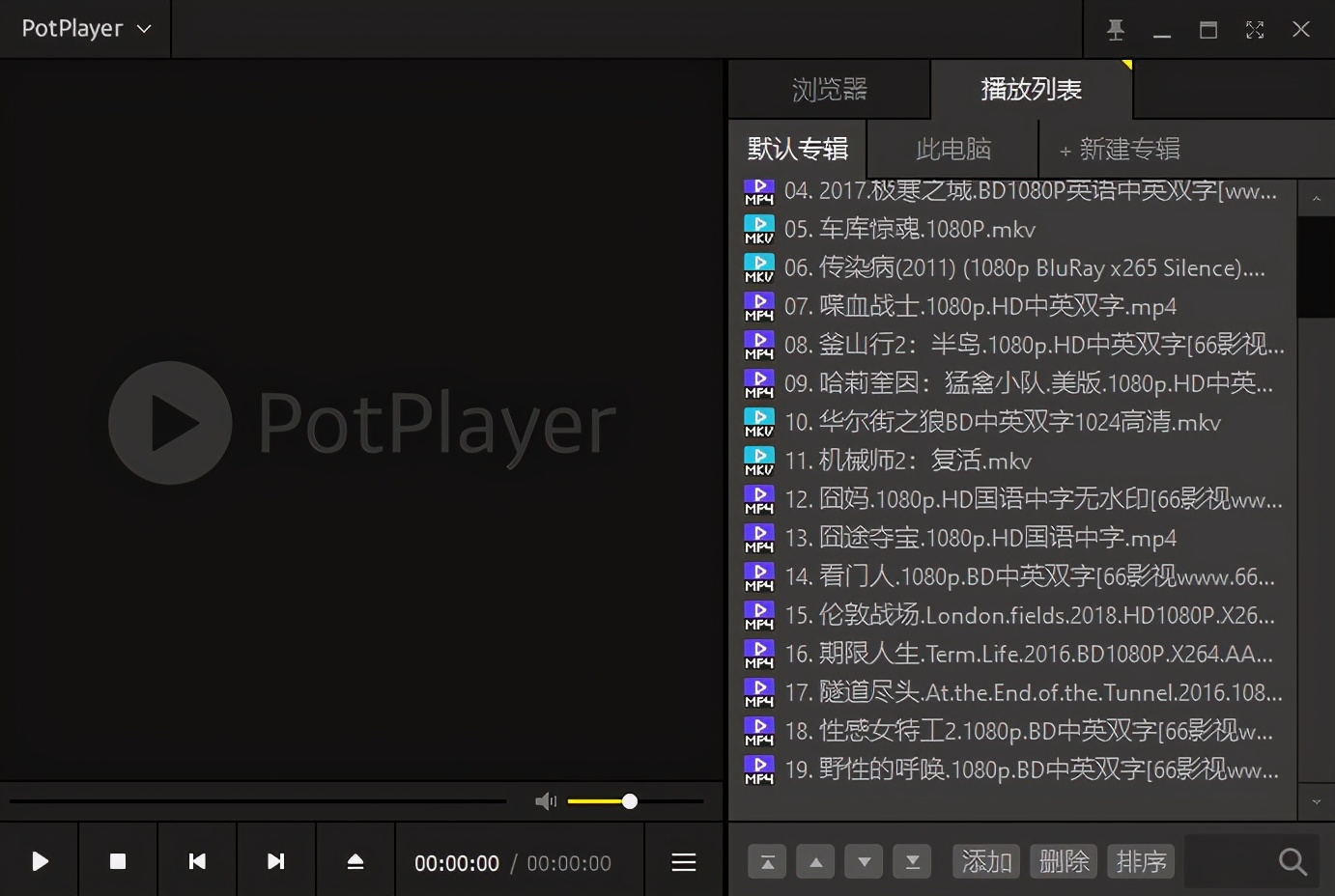1335x896 pixels.
Task: Click move item up arrow button
Action: (x=815, y=861)
